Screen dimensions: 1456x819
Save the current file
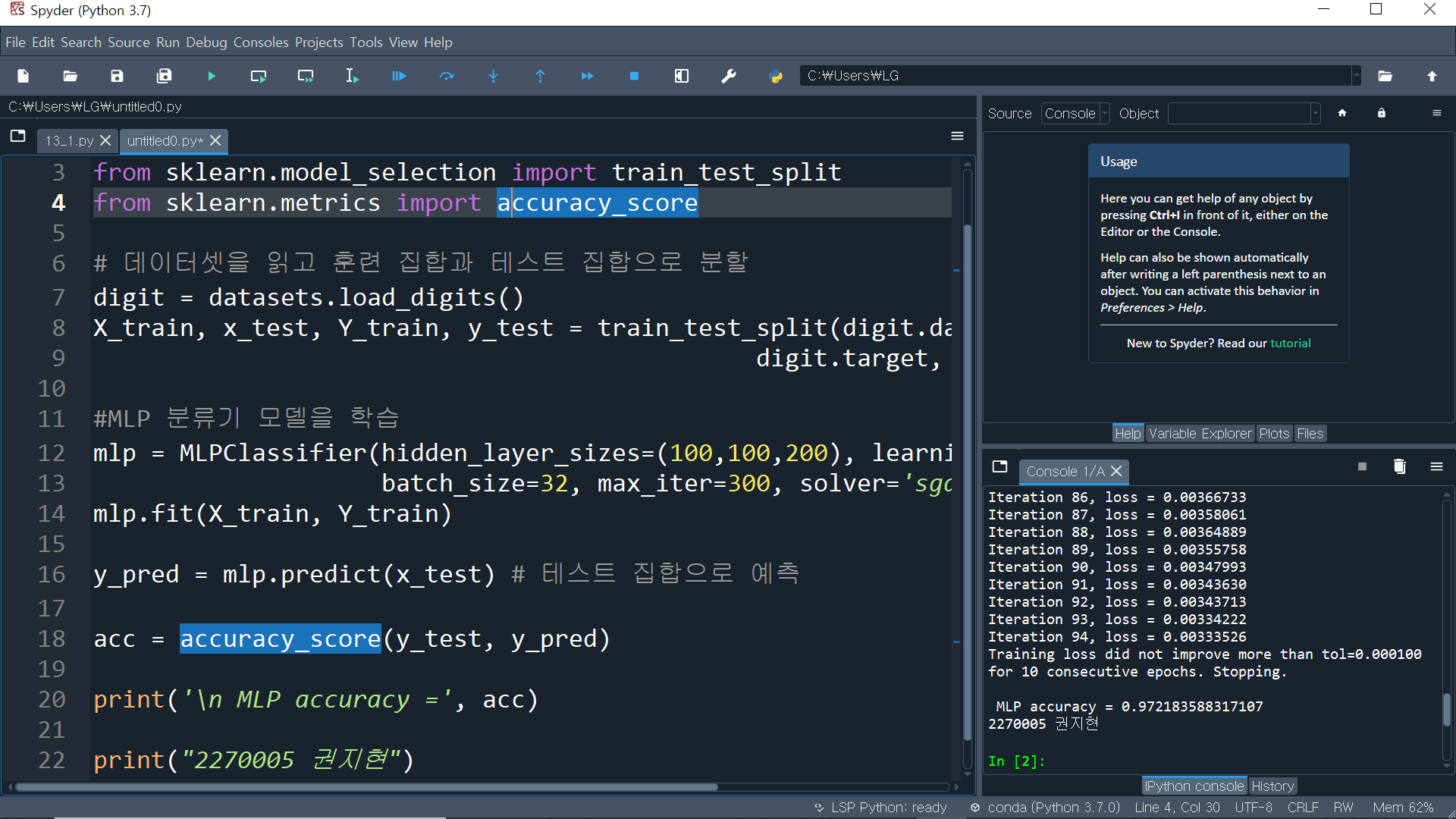[117, 76]
